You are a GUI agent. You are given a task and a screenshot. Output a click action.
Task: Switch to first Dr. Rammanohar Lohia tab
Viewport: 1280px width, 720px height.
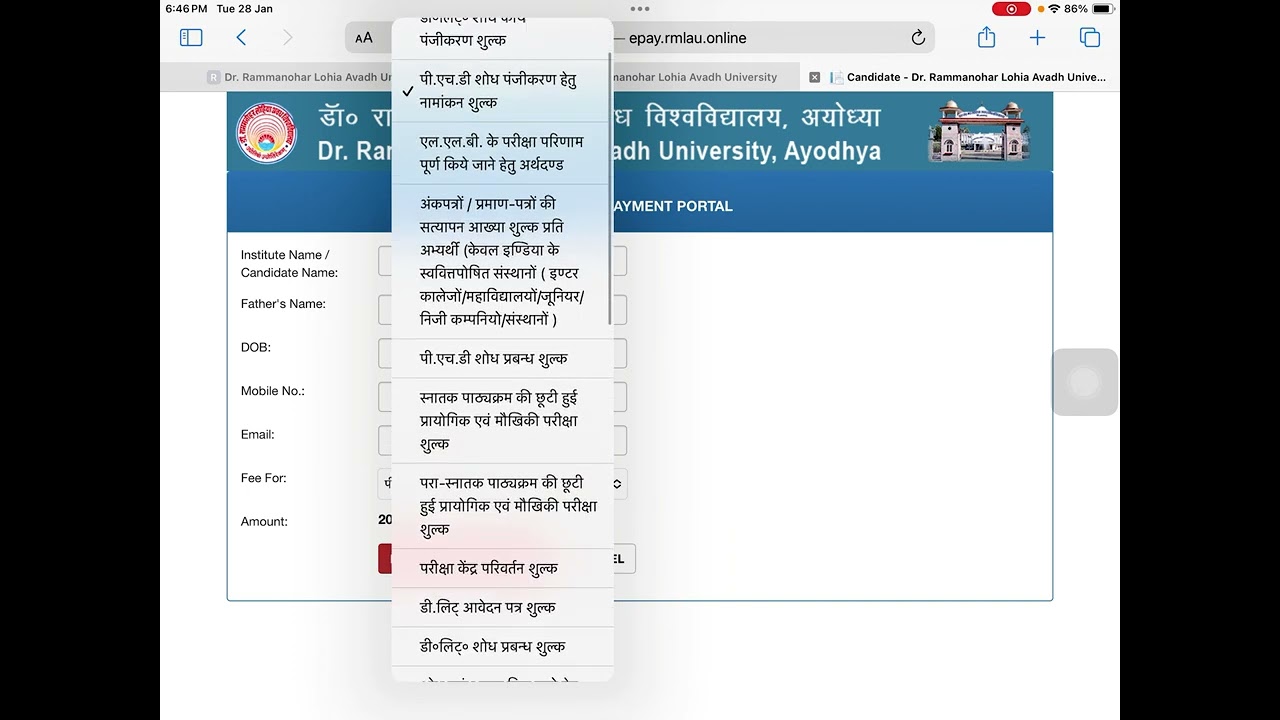[300, 77]
